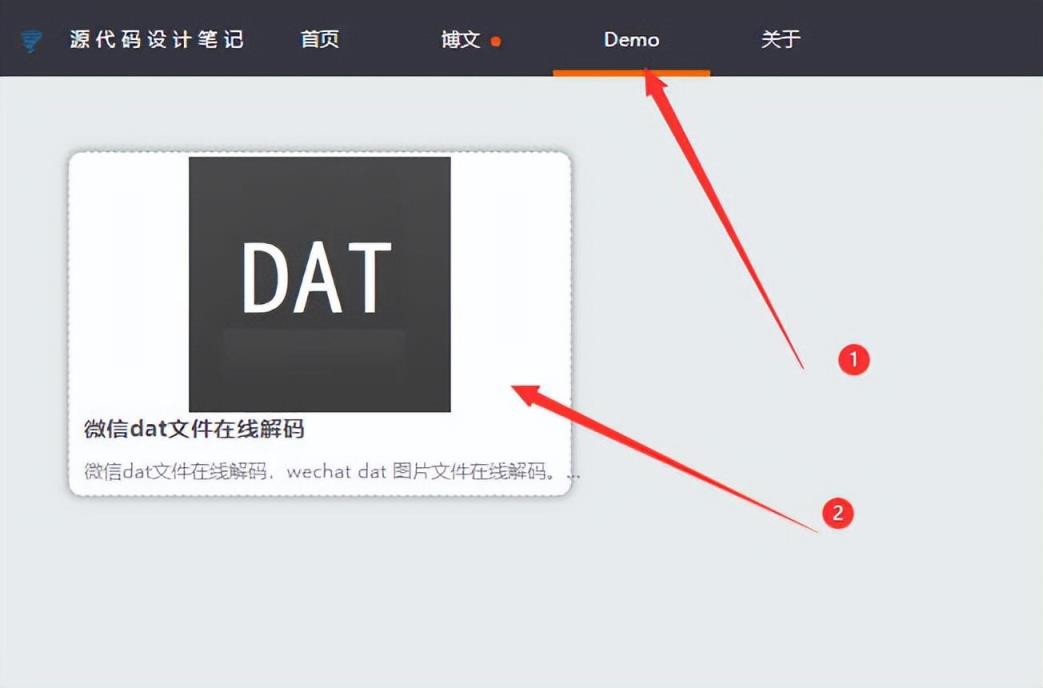Viewport: 1043px width, 688px height.
Task: Open the 博文 navigation item
Action: point(460,39)
